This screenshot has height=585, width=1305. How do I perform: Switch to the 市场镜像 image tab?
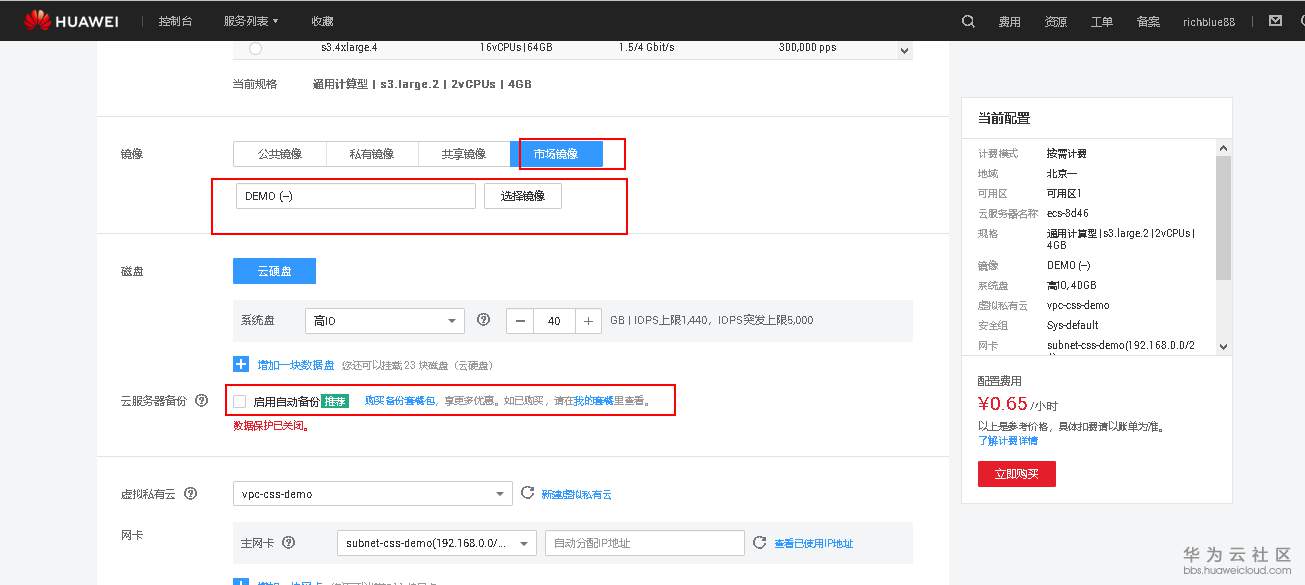pos(560,154)
